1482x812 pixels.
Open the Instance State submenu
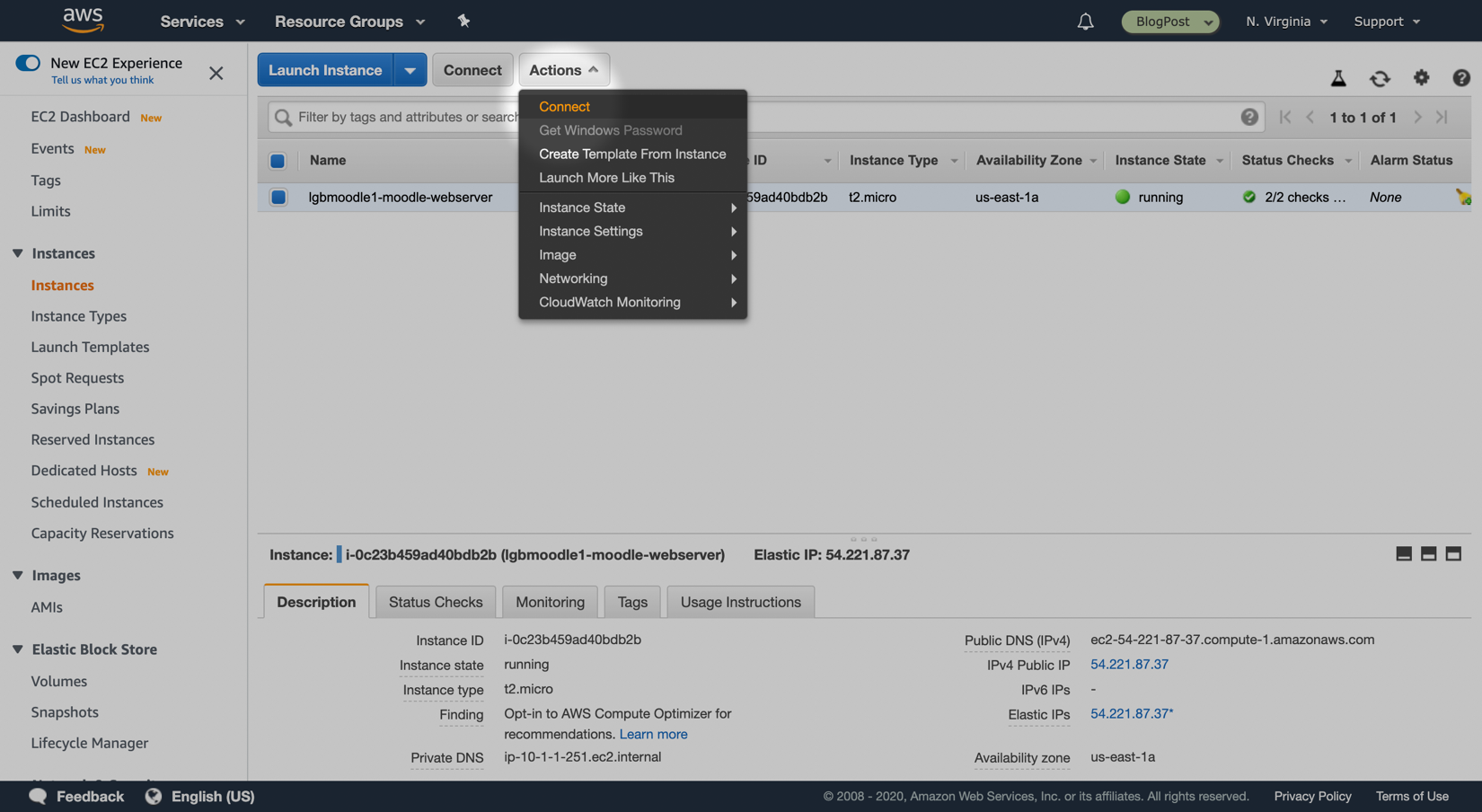(632, 207)
